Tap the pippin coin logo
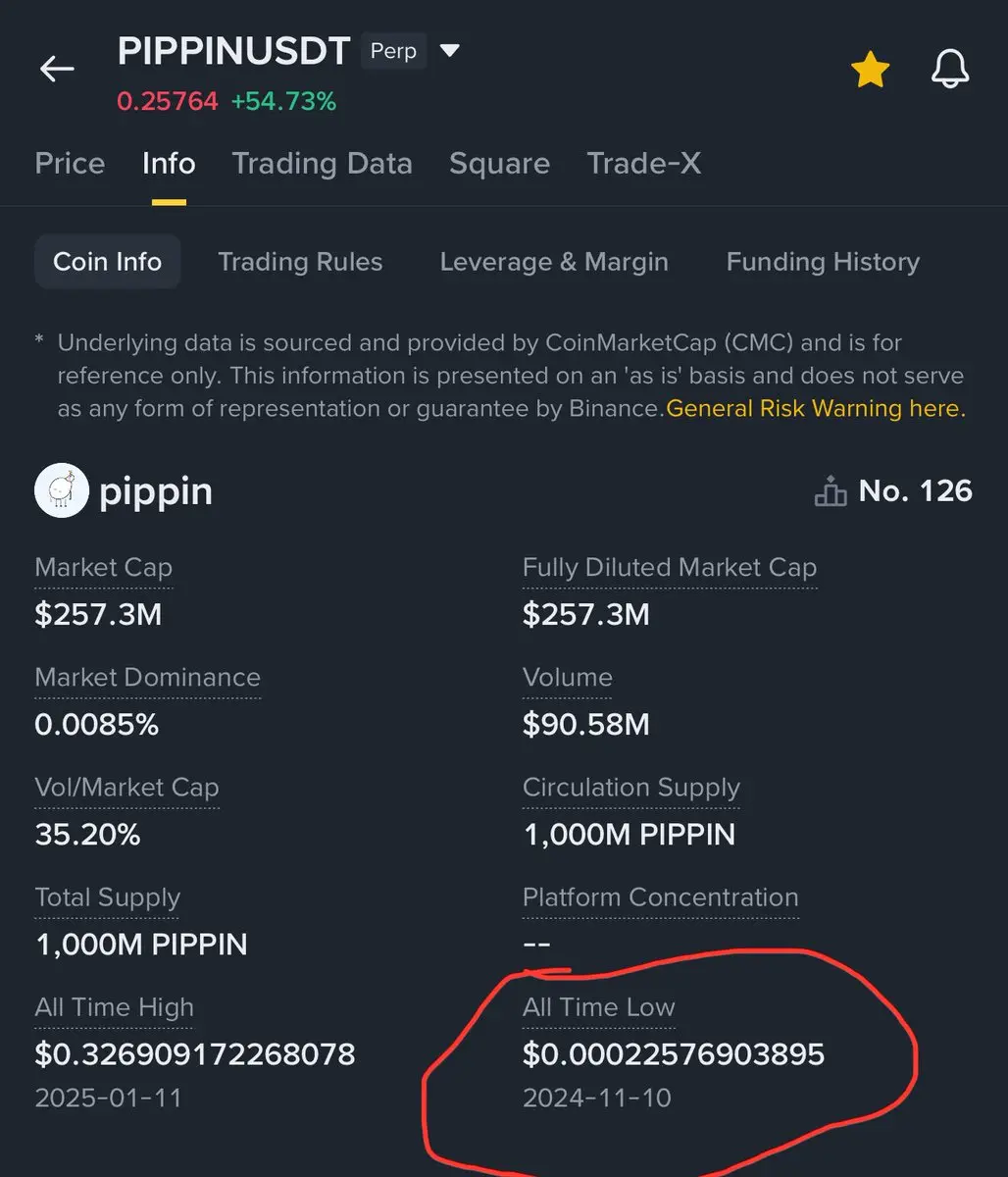This screenshot has width=1008, height=1177. point(62,490)
